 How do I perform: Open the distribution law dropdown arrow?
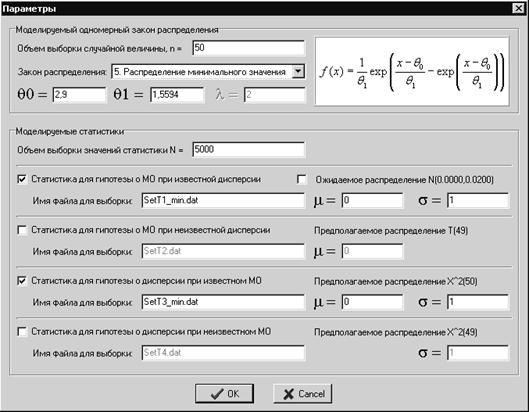pos(298,72)
